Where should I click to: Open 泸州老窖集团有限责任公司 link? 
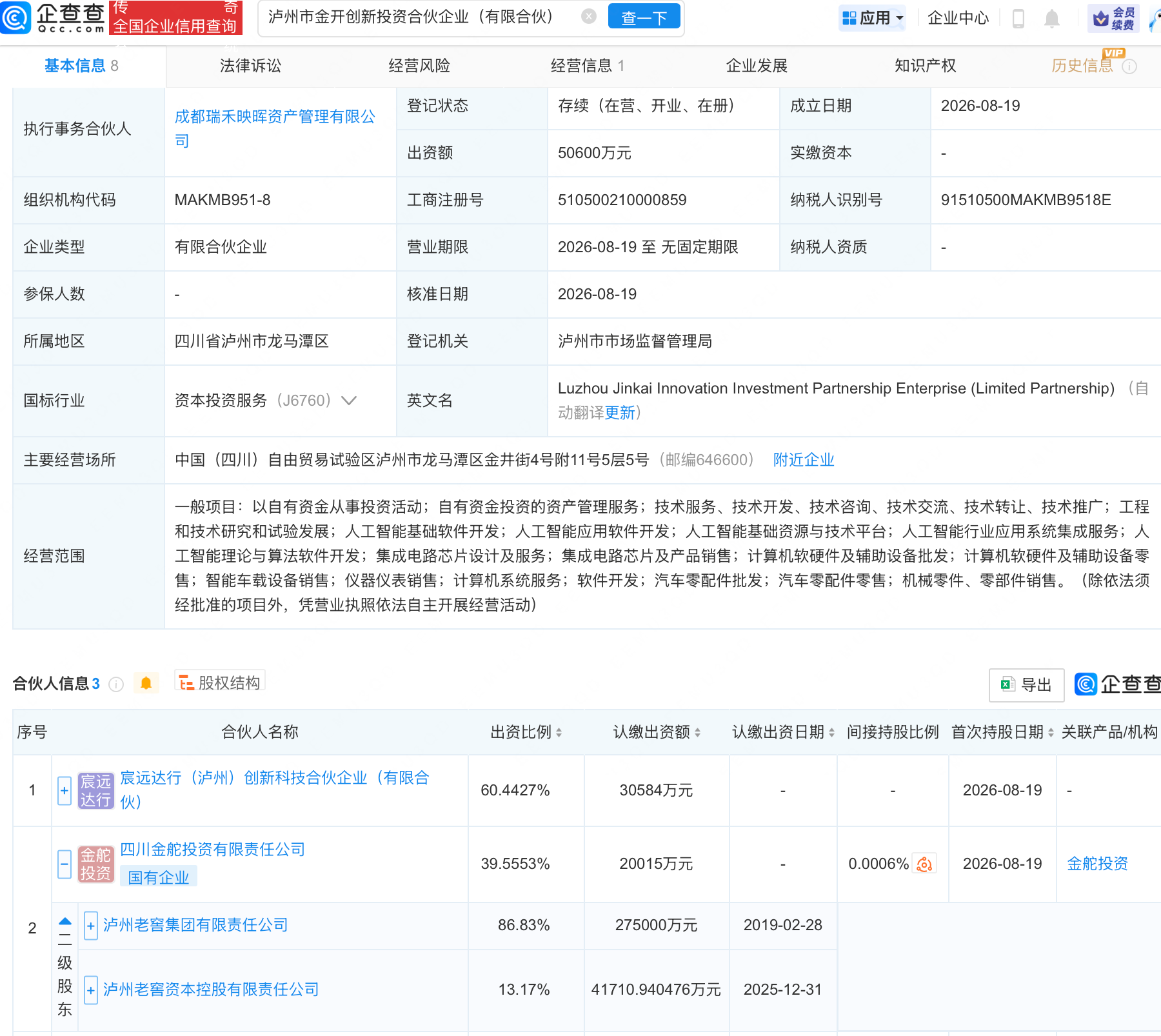(195, 925)
